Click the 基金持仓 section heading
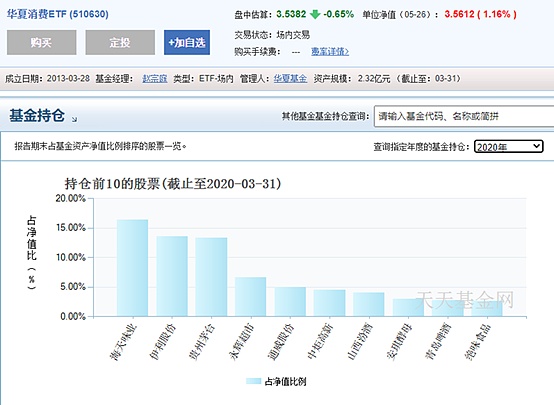This screenshot has height=405, width=554. point(37,116)
